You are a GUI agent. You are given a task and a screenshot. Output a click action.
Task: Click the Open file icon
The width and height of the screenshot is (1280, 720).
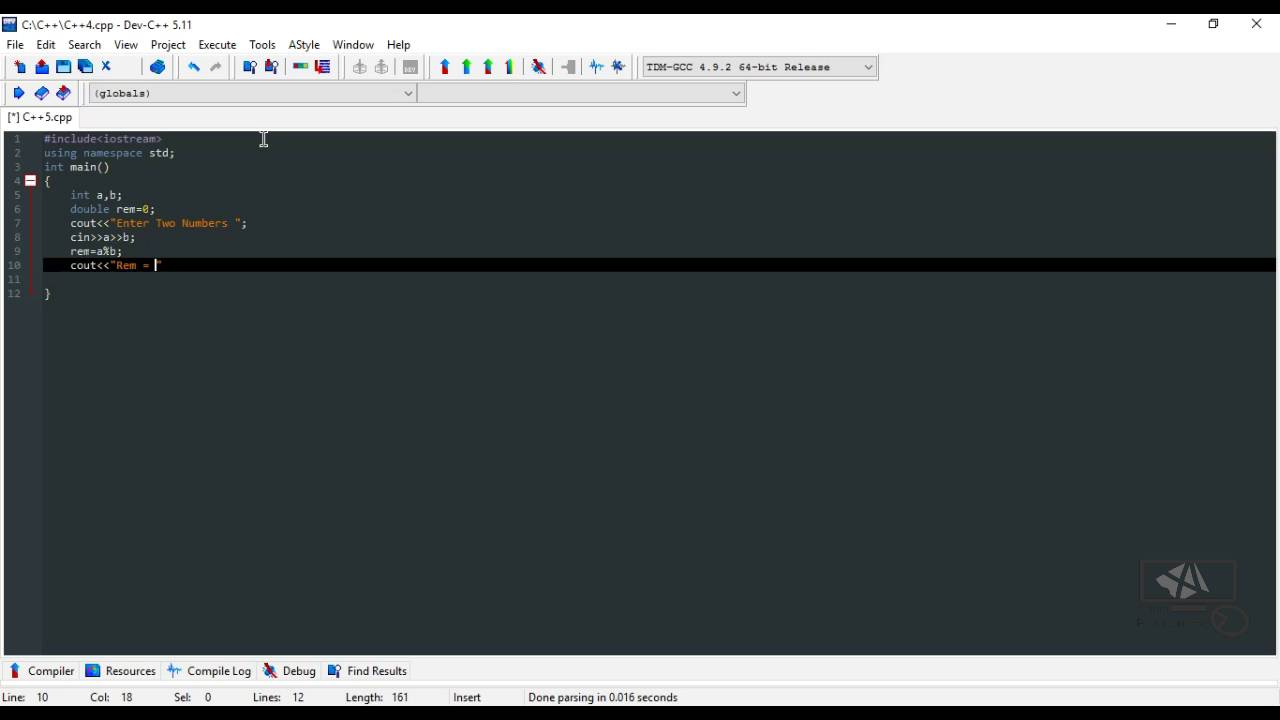pos(42,67)
